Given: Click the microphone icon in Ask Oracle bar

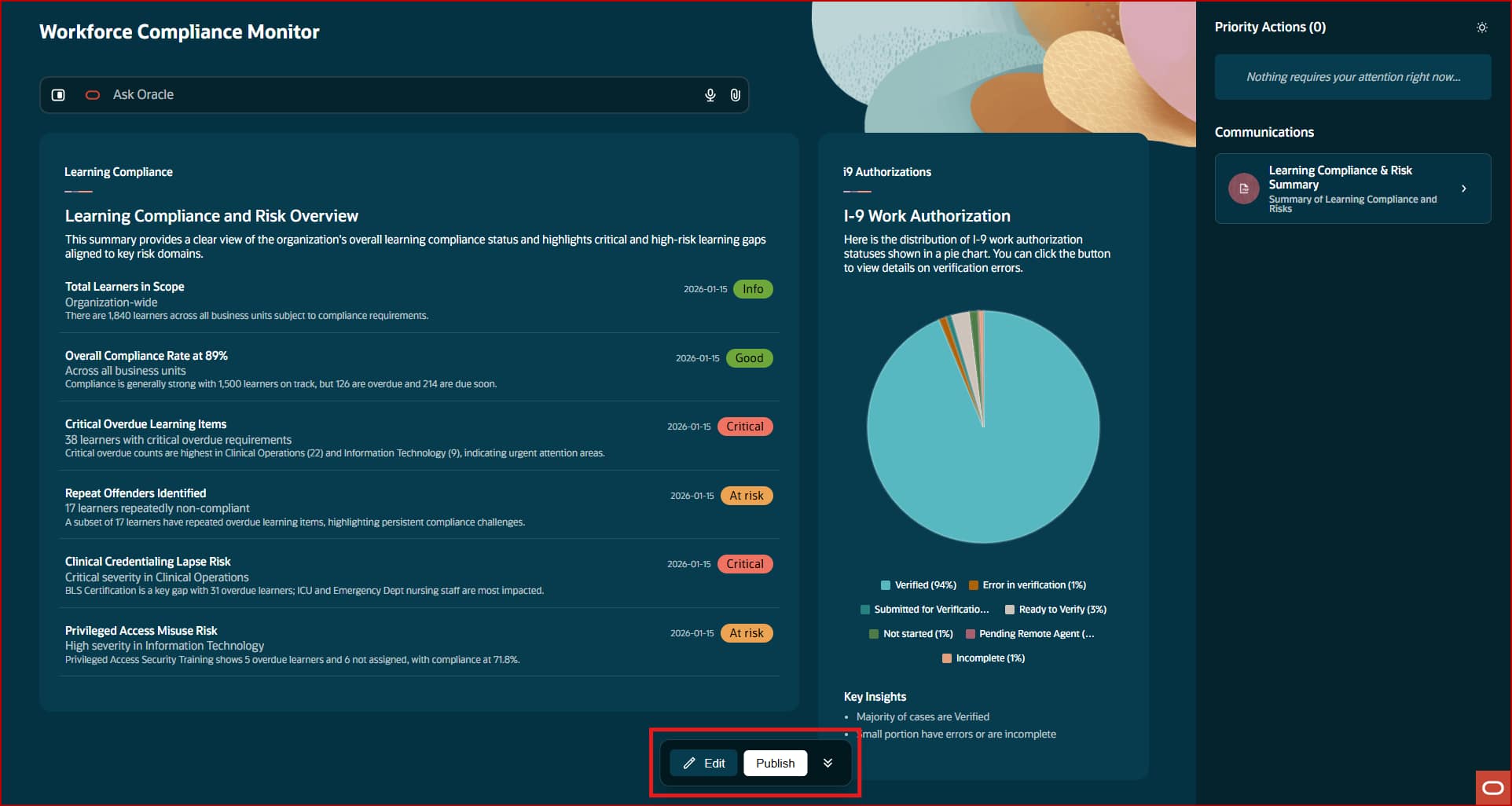Looking at the screenshot, I should pyautogui.click(x=710, y=95).
